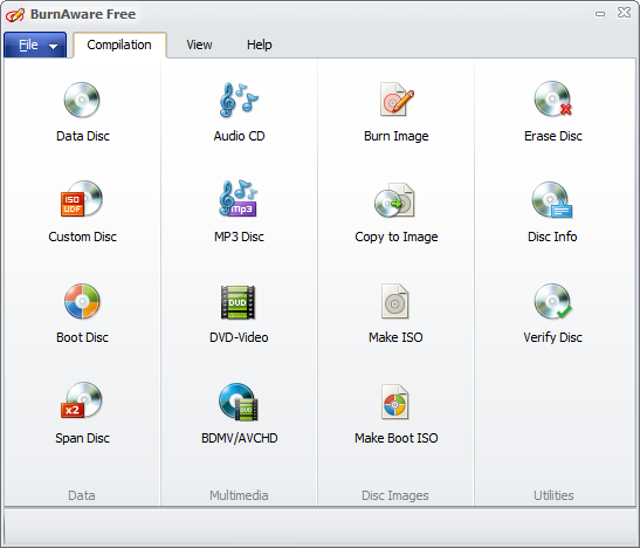This screenshot has height=548, width=640.
Task: Click the Verify Disc text label
Action: point(553,337)
